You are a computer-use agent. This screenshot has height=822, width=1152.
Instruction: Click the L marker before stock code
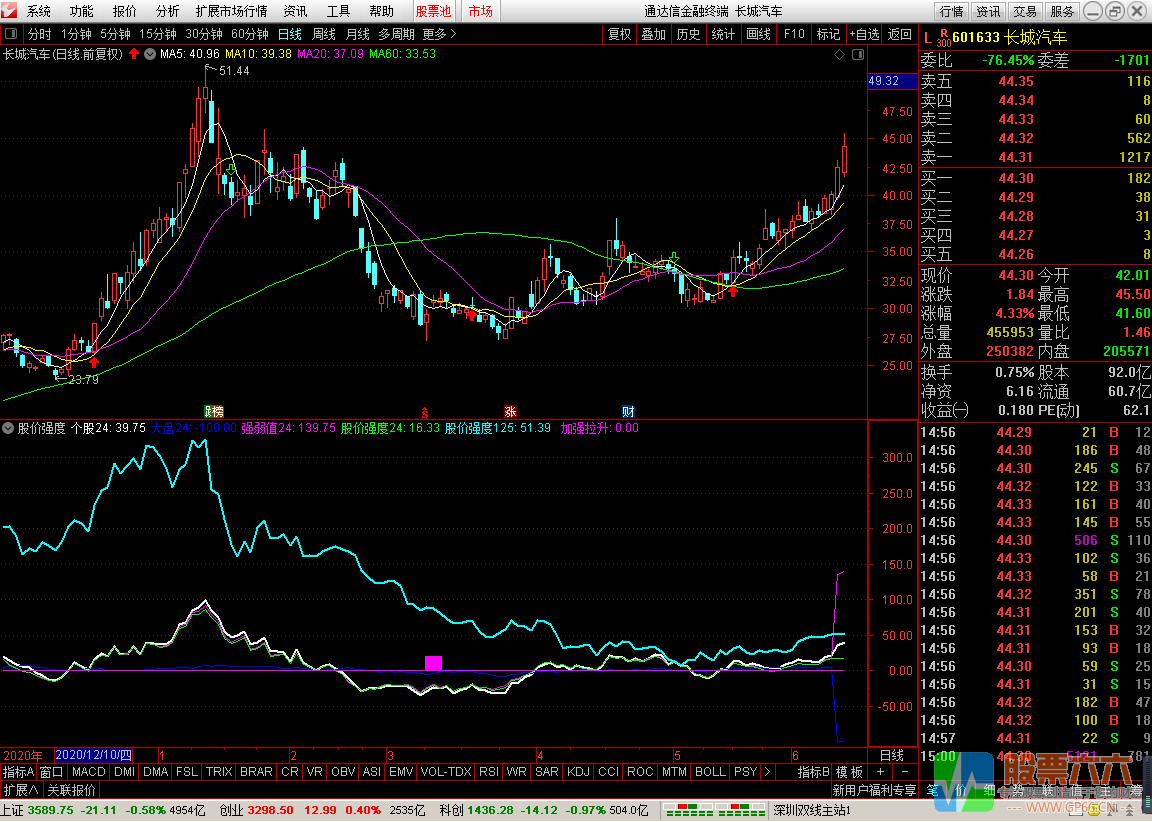(x=928, y=37)
